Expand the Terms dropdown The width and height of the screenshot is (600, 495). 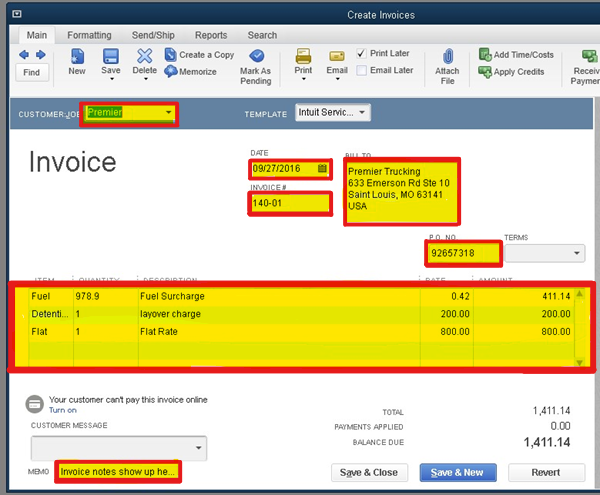tap(576, 253)
